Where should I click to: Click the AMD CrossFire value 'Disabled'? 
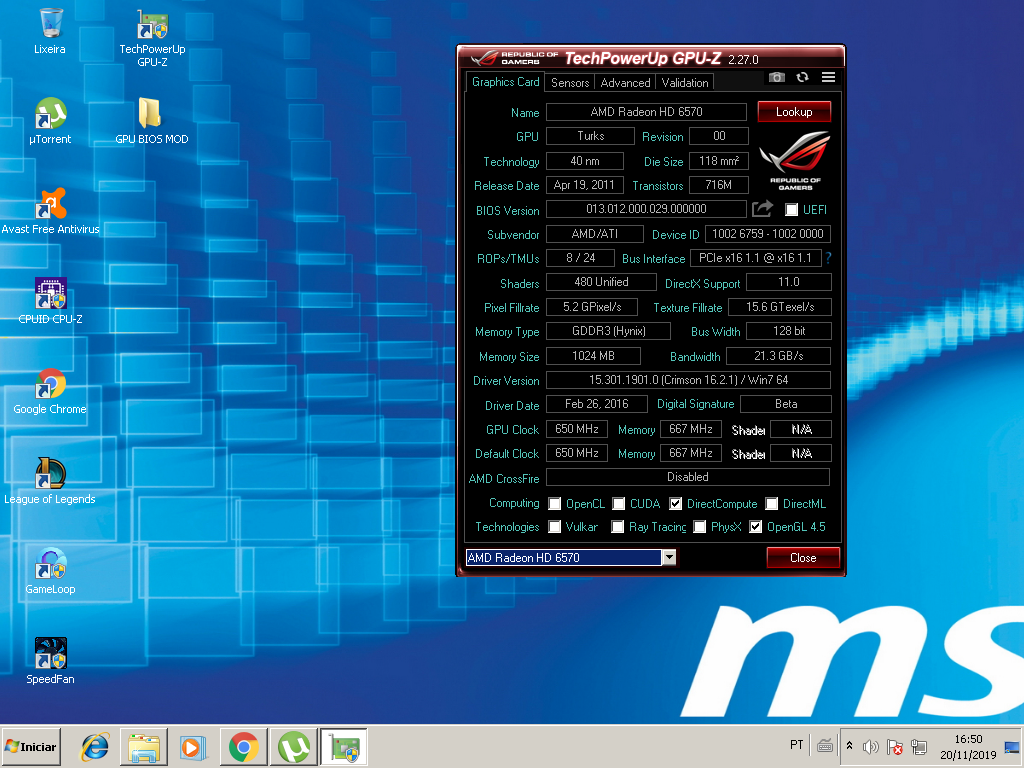pyautogui.click(x=688, y=477)
